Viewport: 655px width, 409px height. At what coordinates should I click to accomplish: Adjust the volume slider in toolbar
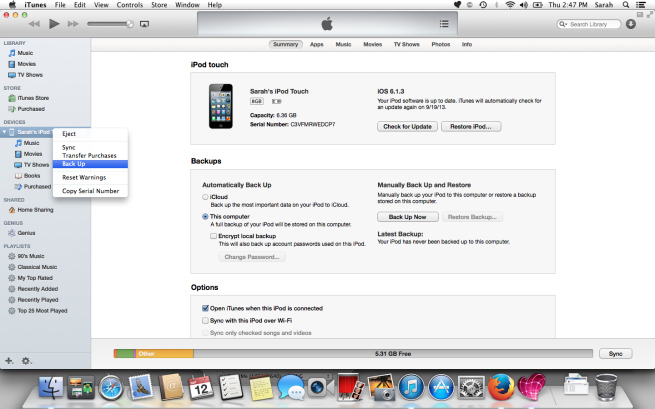click(108, 23)
